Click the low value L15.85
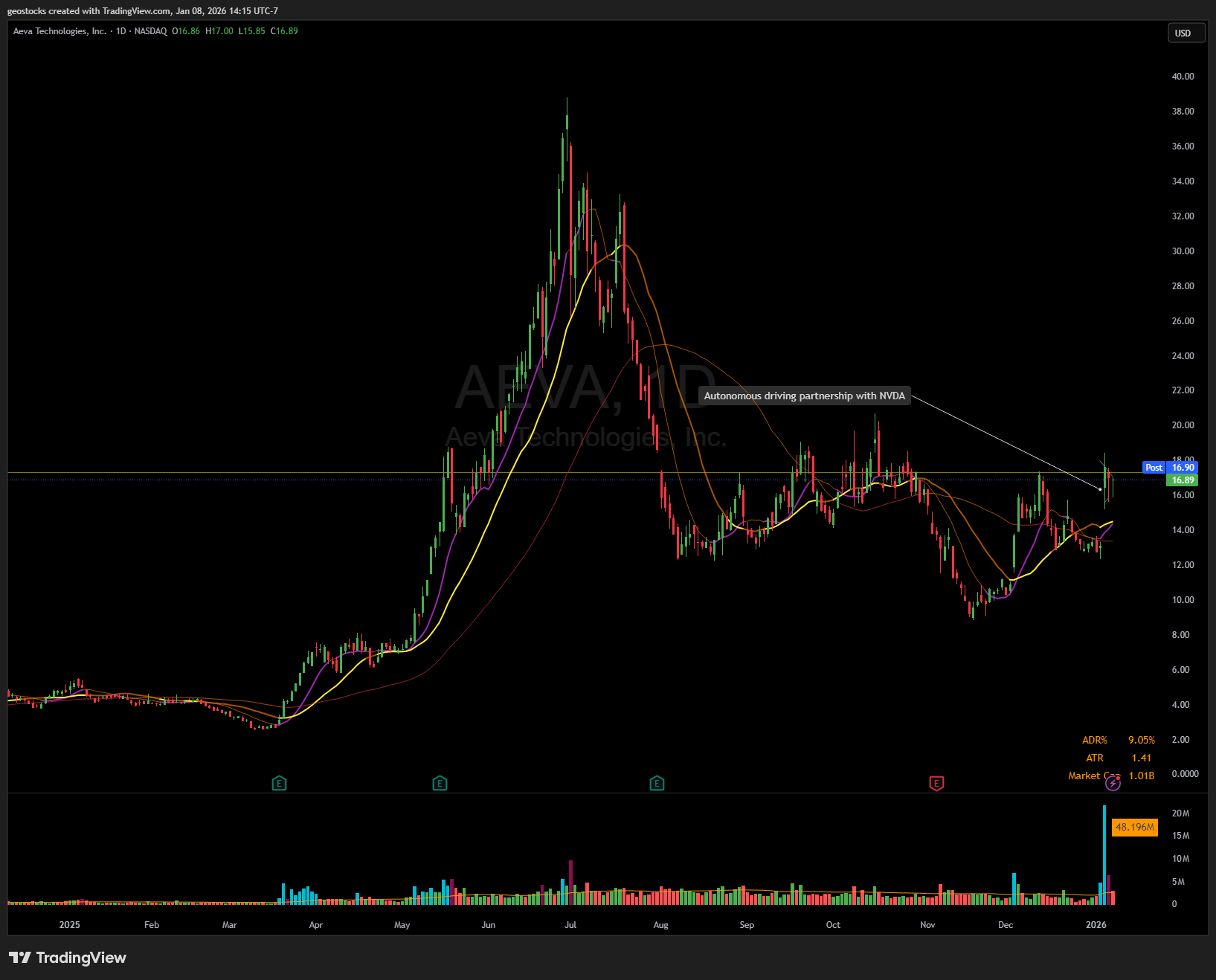 [x=251, y=31]
